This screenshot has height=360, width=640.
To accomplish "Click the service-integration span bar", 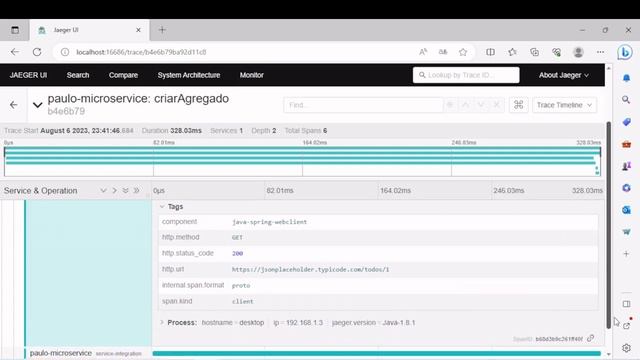I will (x=376, y=353).
